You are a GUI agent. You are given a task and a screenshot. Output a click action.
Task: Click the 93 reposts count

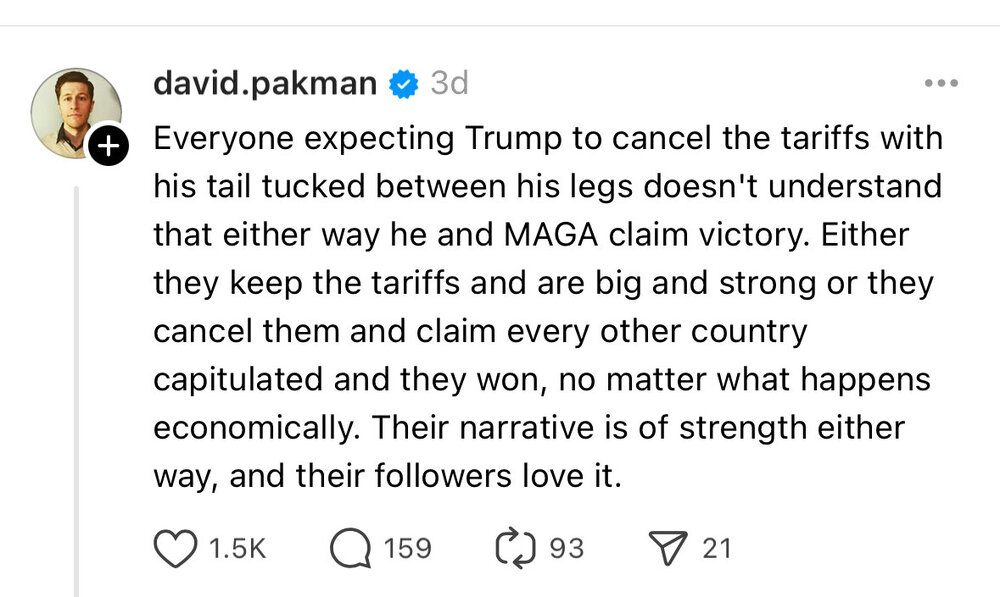click(567, 548)
